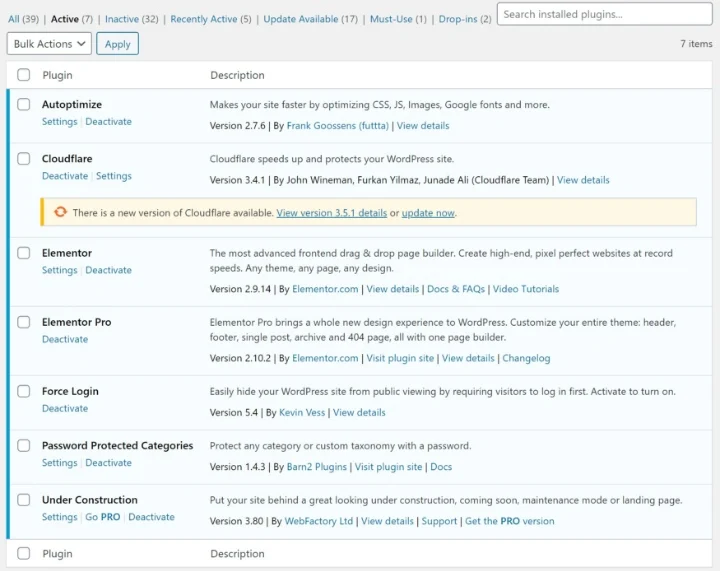Image resolution: width=720 pixels, height=571 pixels.
Task: Tick the Autoptimize plugin checkbox
Action: point(24,105)
